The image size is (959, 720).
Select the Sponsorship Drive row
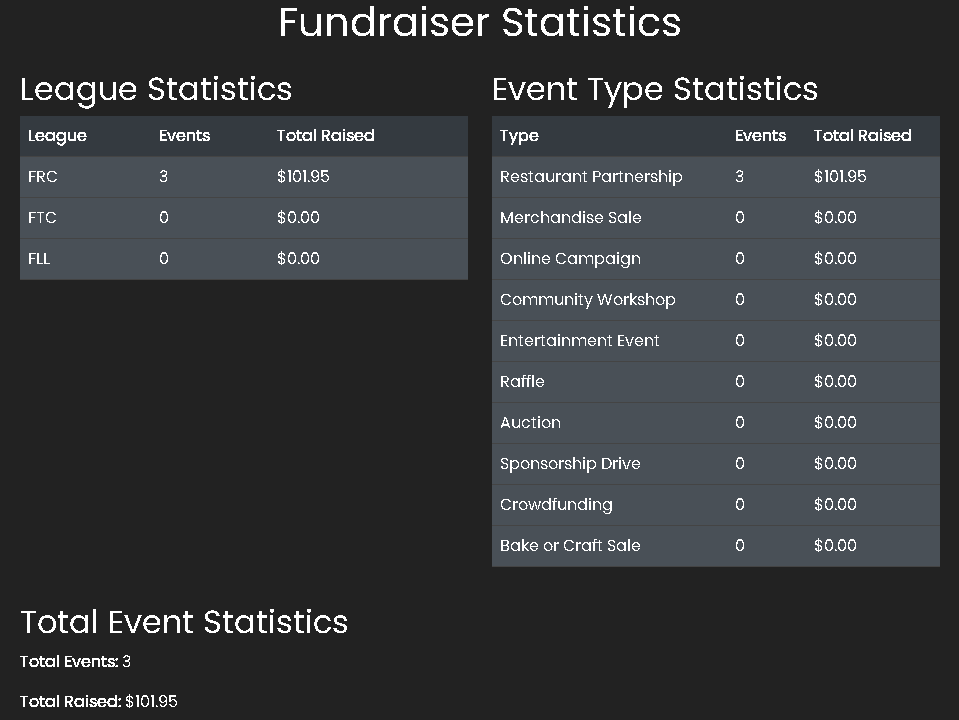click(x=716, y=464)
